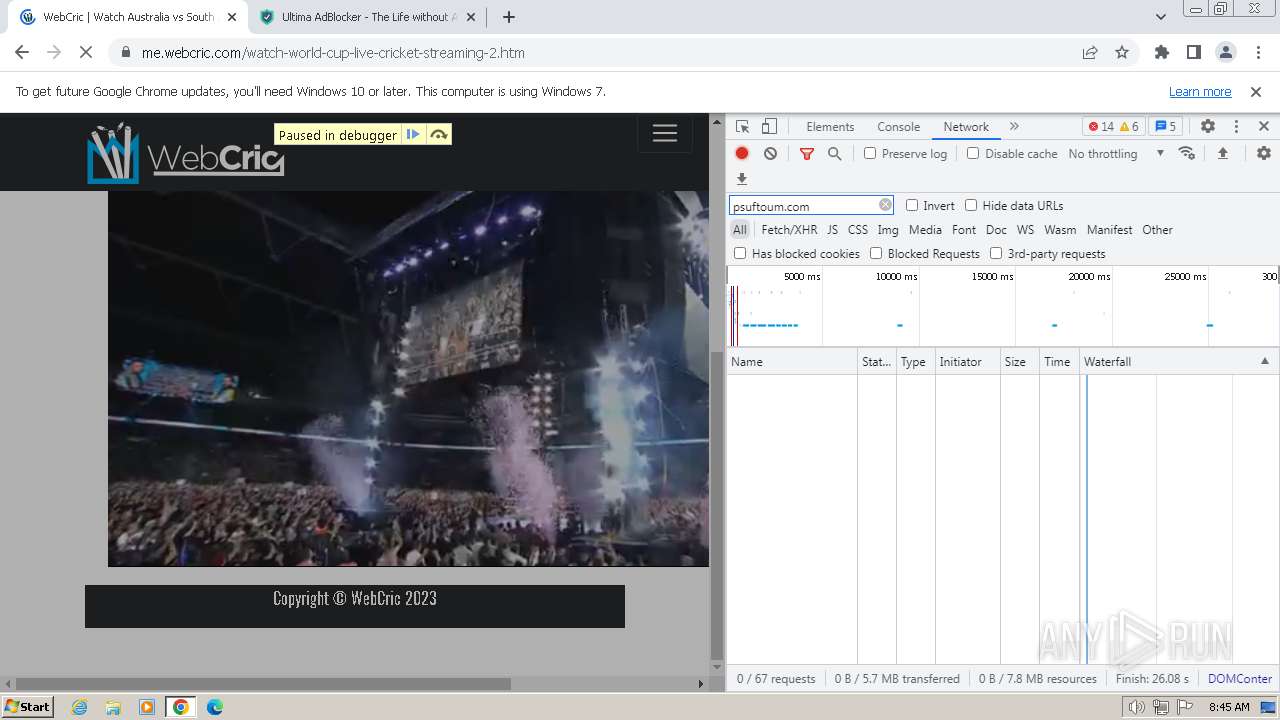Select the WebCric browser tab
Image resolution: width=1280 pixels, height=720 pixels.
(x=128, y=17)
